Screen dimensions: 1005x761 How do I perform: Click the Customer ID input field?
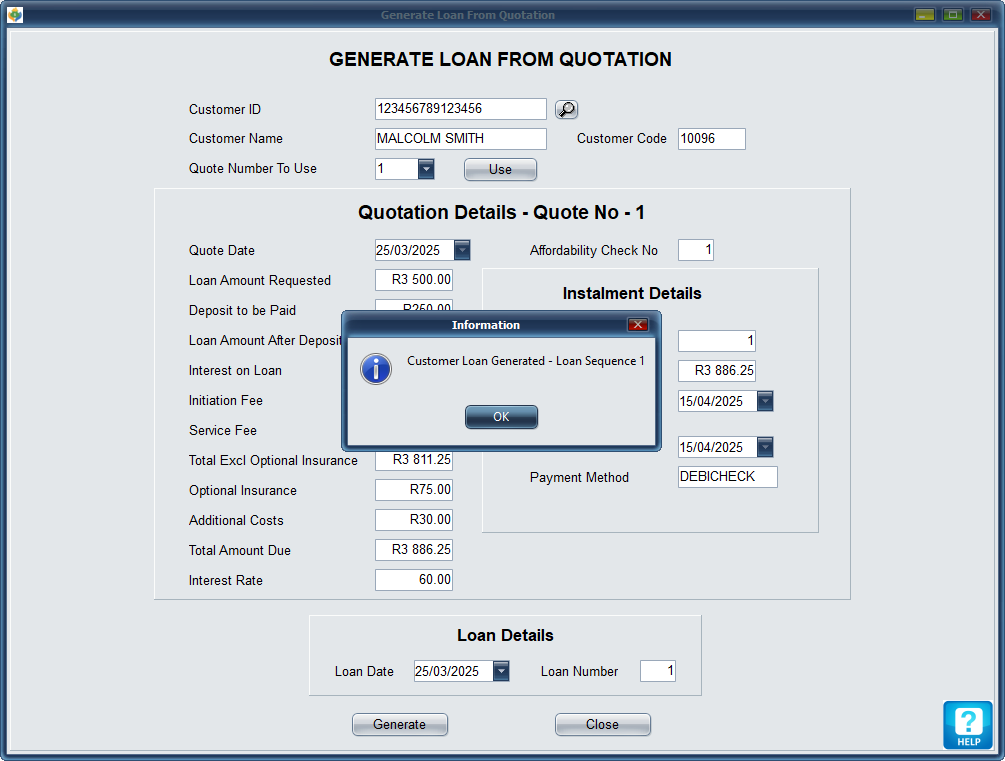(x=460, y=109)
